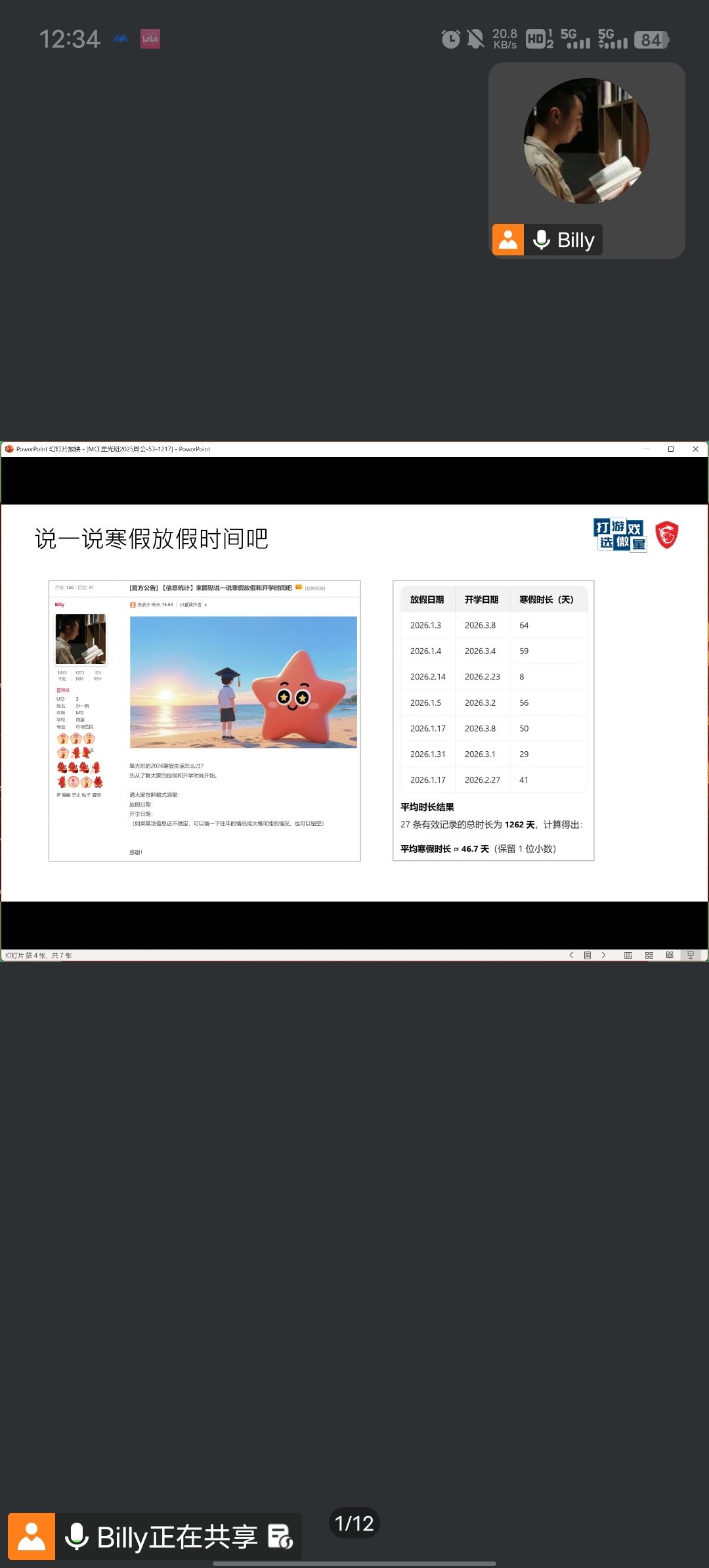The image size is (709, 1568).
Task: Switch to Normal view icon in PowerPoint
Action: 628,955
